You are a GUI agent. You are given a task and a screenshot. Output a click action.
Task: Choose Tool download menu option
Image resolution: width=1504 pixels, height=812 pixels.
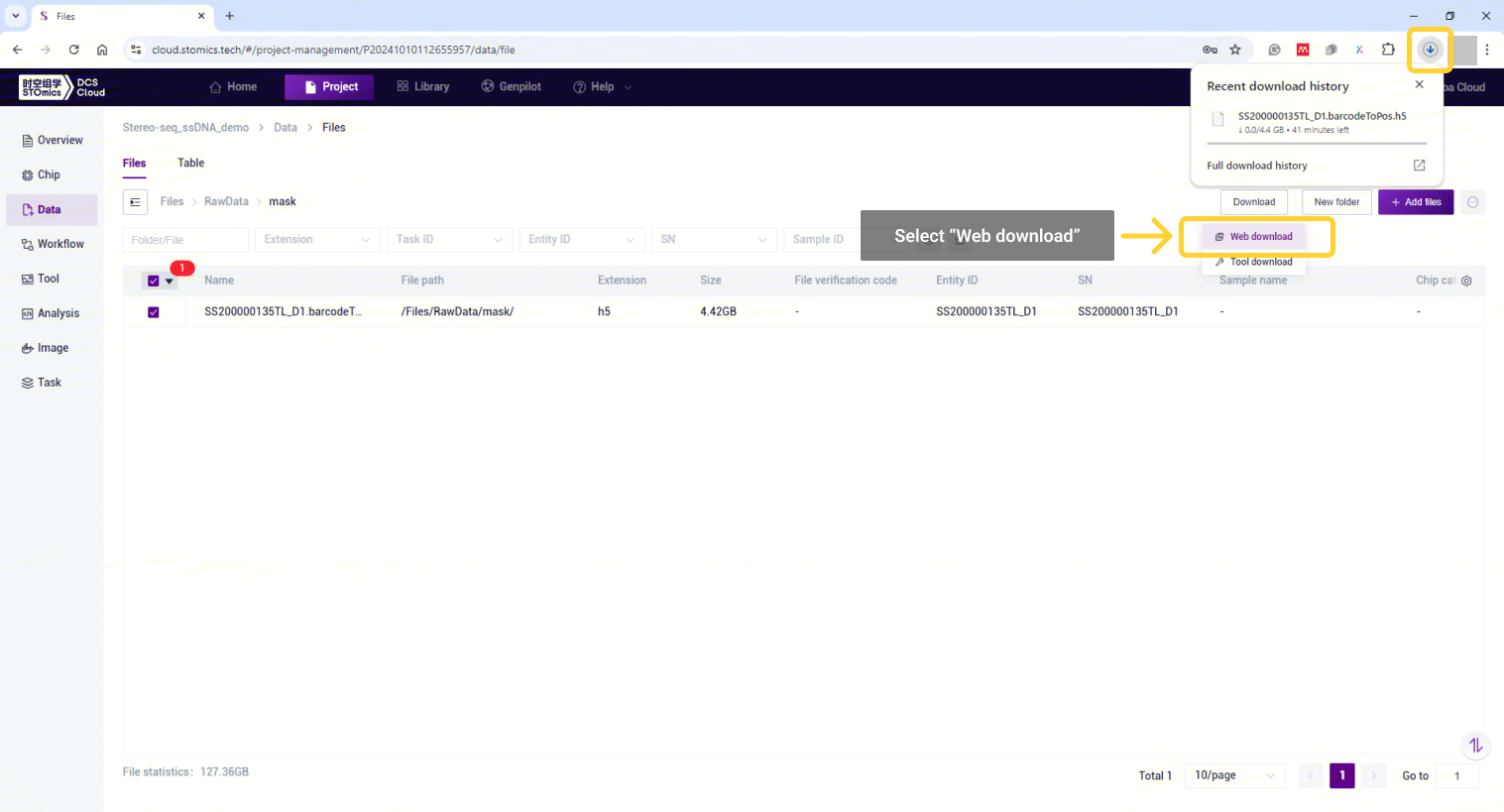(x=1254, y=262)
